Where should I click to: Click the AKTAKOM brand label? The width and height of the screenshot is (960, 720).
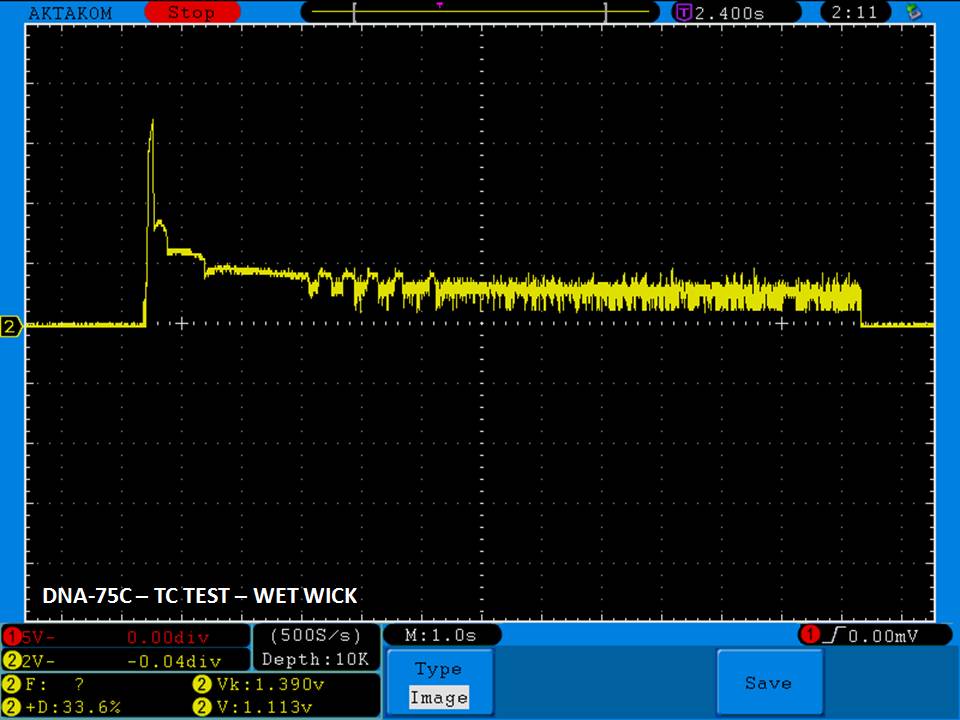pos(71,13)
